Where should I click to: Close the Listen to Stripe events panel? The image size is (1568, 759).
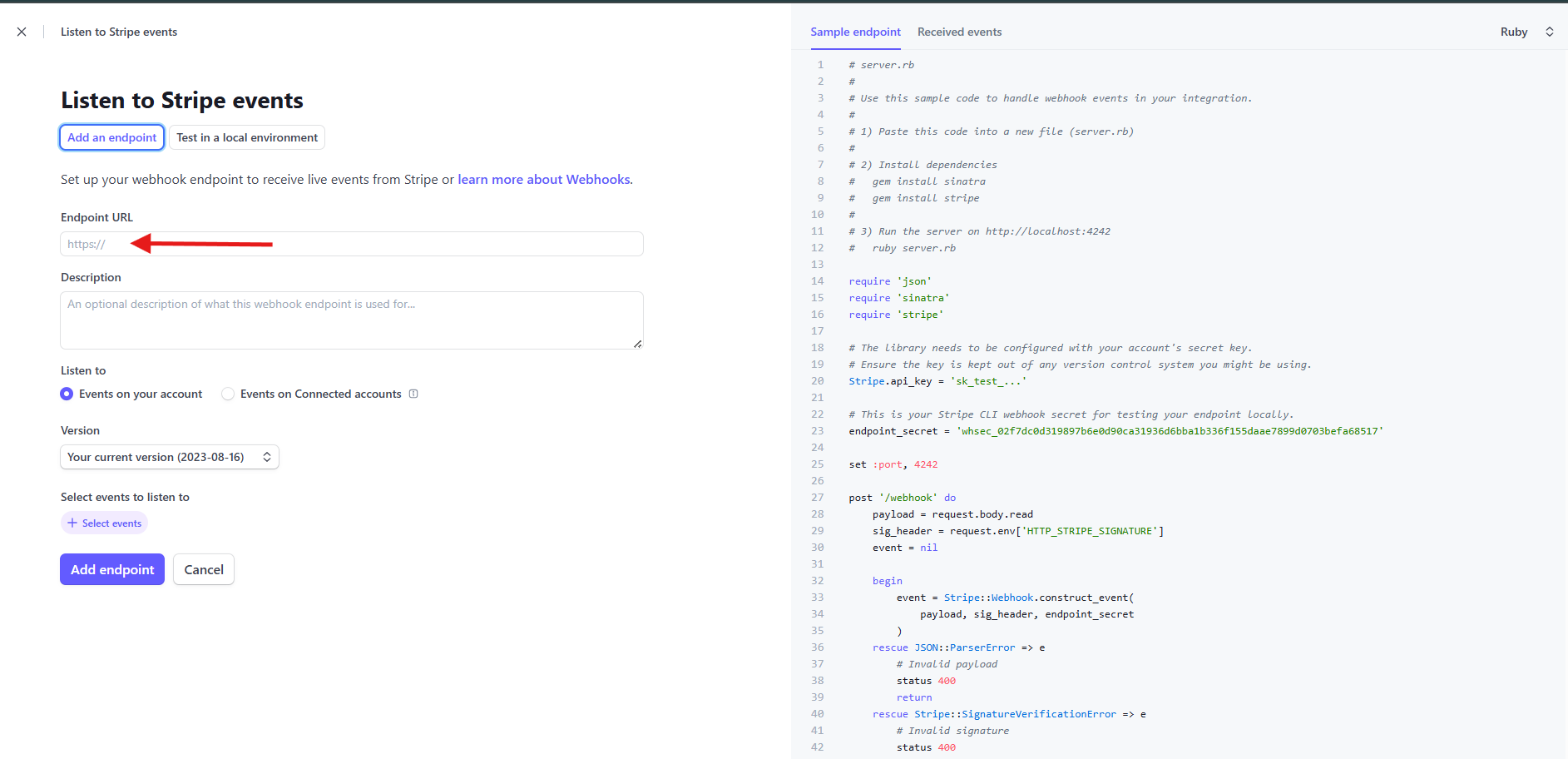click(x=22, y=32)
